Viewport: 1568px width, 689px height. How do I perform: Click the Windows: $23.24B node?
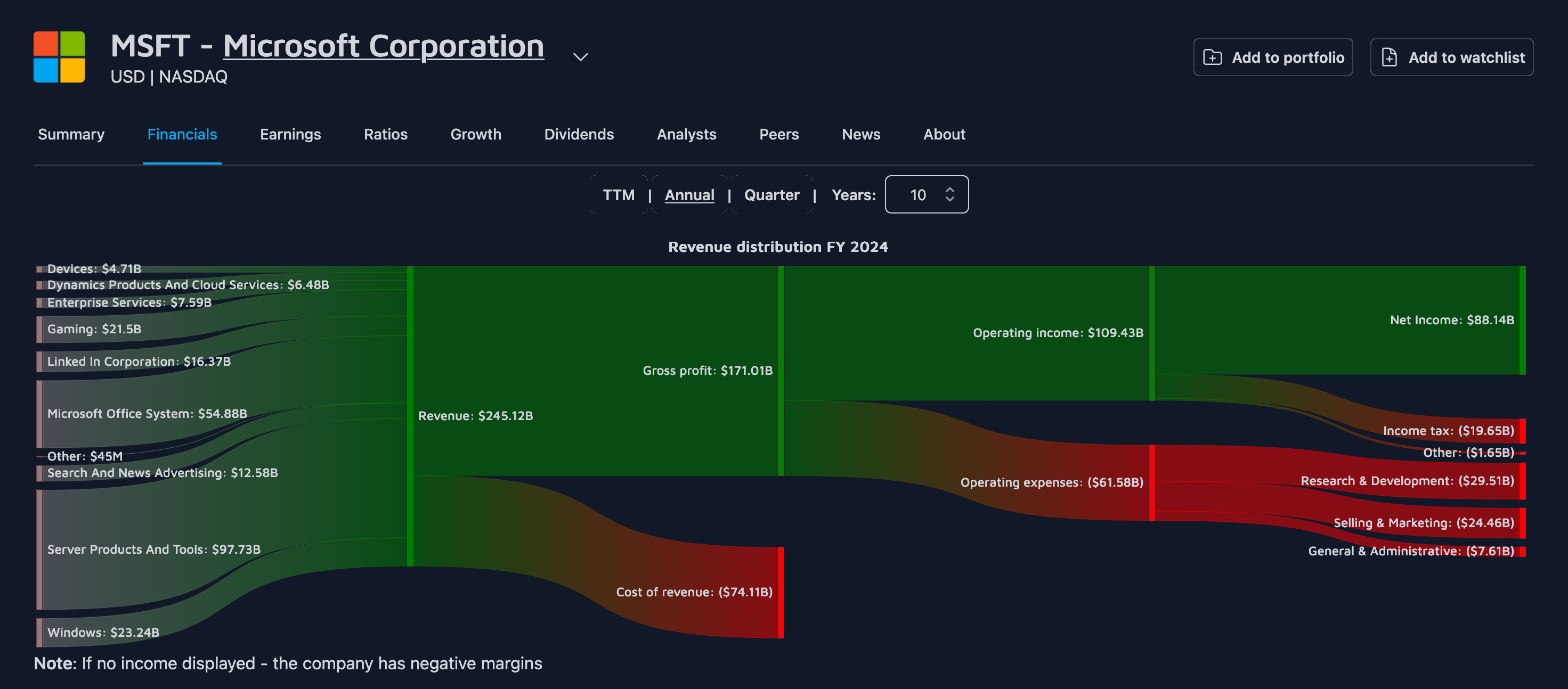click(103, 633)
